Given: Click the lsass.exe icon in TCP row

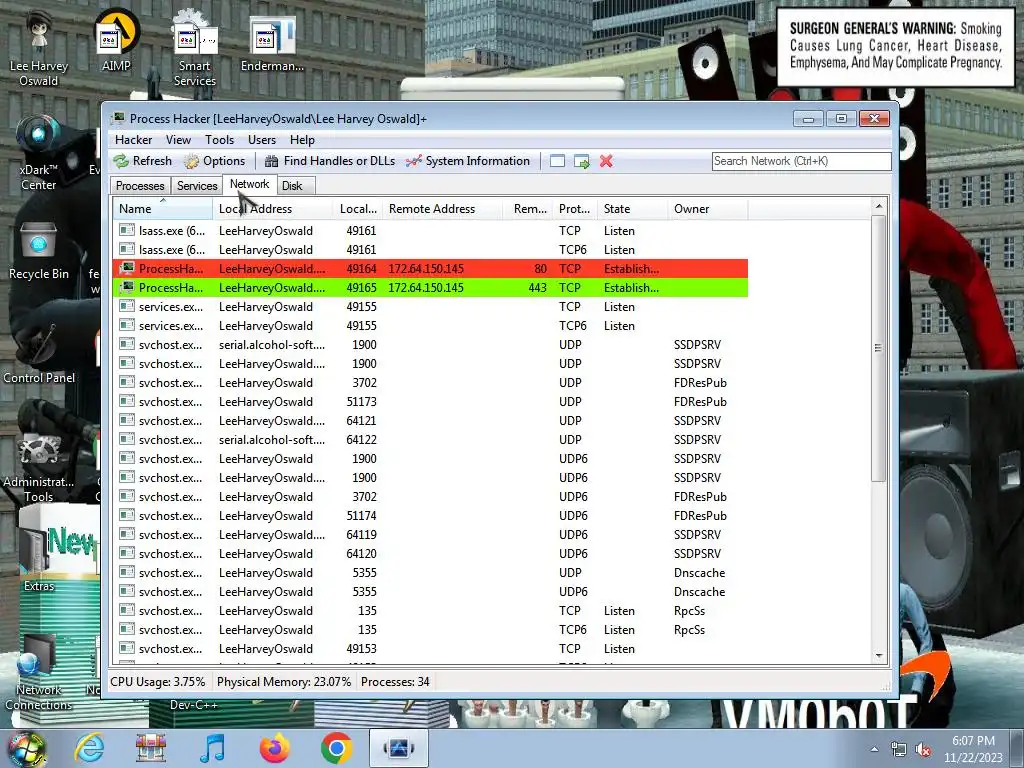Looking at the screenshot, I should [x=127, y=231].
